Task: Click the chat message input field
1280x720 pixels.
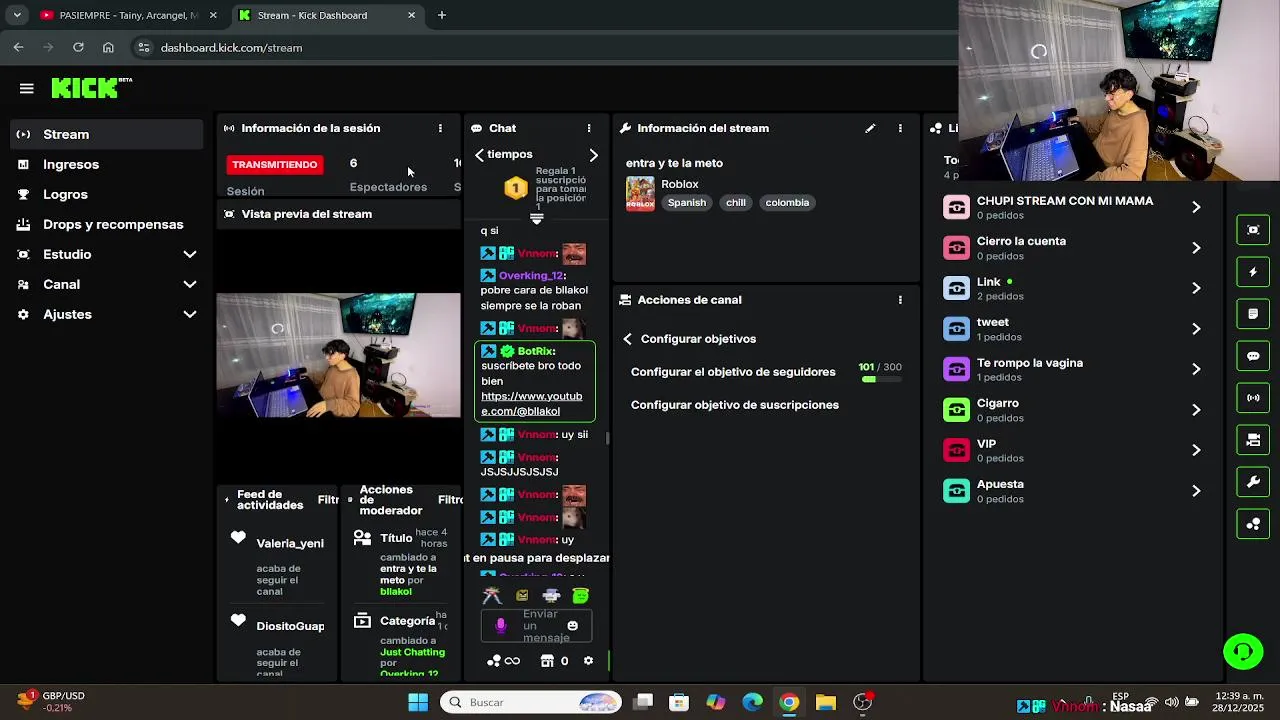Action: pos(536,626)
